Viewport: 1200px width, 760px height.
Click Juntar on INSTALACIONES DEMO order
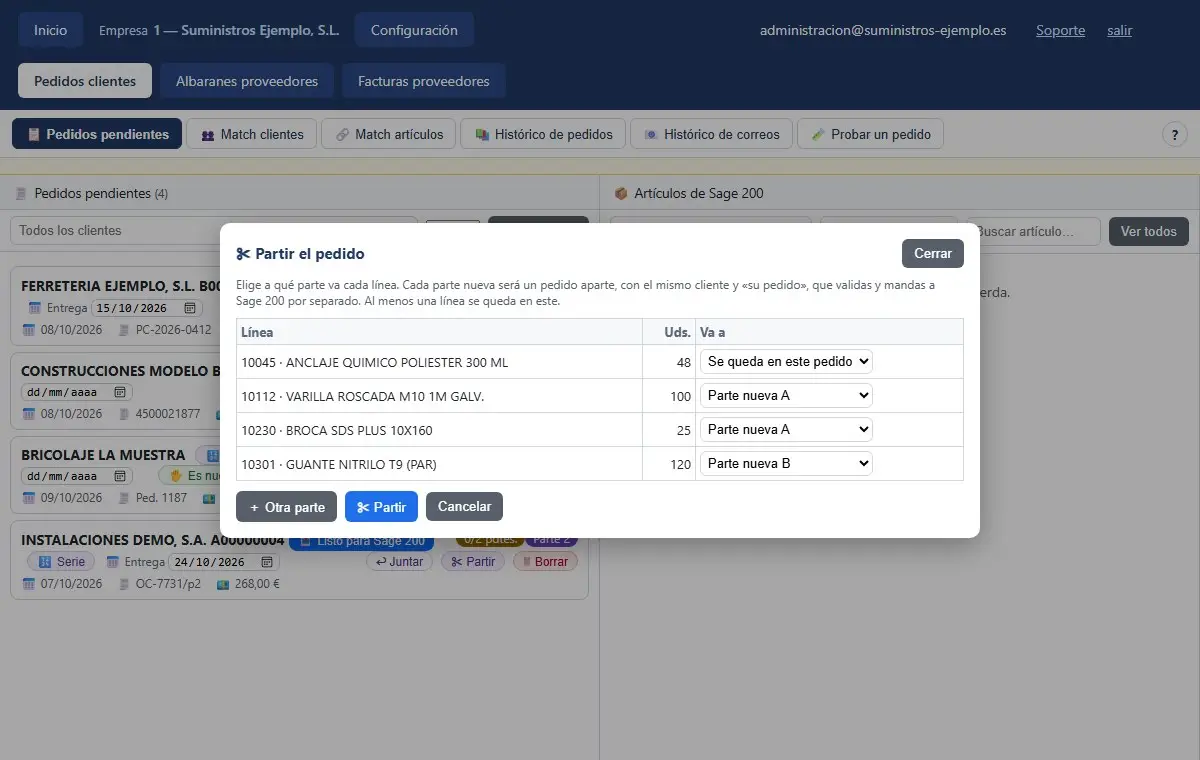tap(400, 561)
